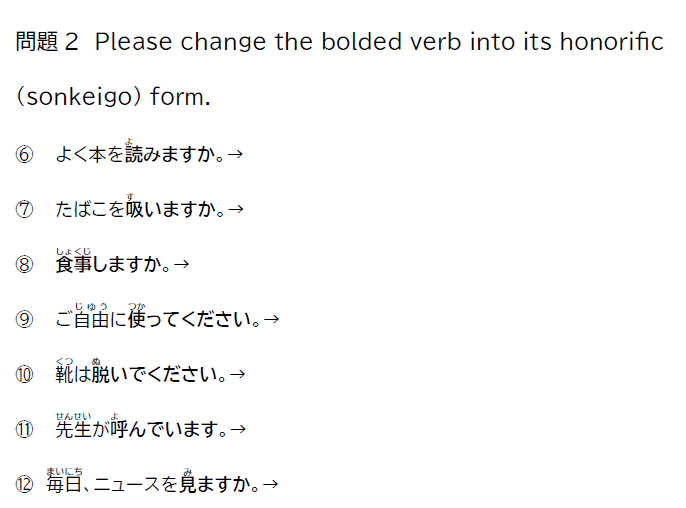Click the bold verb 見 in the ニュース sentence

pos(187,485)
